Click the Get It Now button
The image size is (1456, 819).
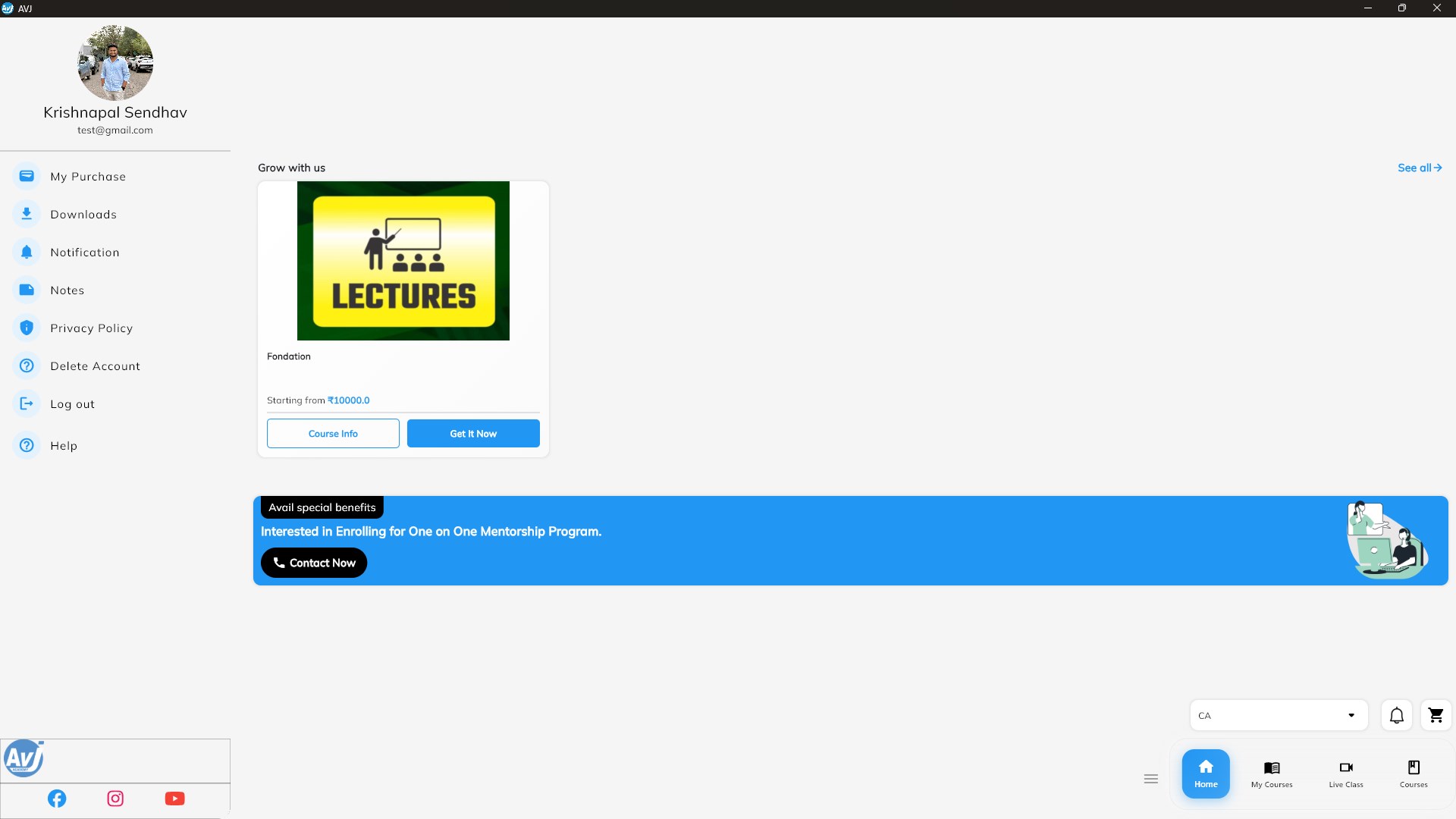tap(473, 434)
